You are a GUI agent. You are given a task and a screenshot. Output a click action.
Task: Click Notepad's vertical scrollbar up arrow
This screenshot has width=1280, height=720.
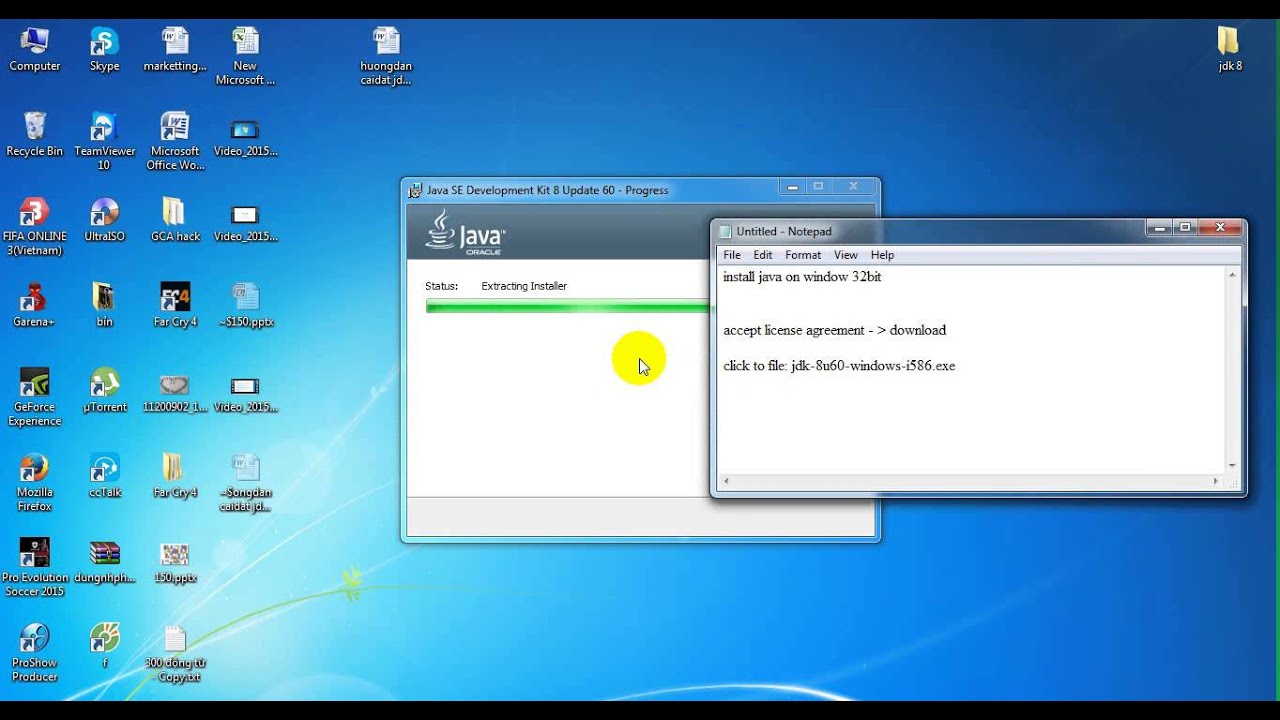pos(1232,274)
